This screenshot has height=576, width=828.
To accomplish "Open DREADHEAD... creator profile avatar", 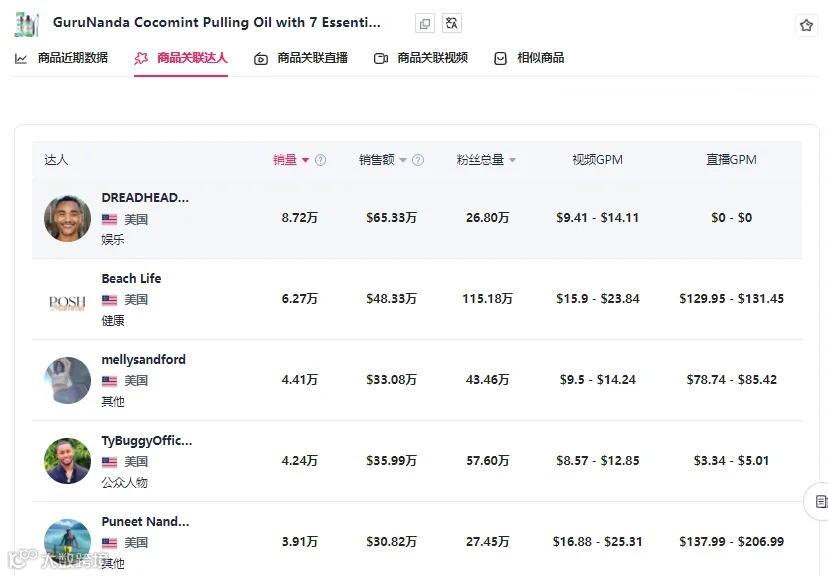I will (x=67, y=218).
